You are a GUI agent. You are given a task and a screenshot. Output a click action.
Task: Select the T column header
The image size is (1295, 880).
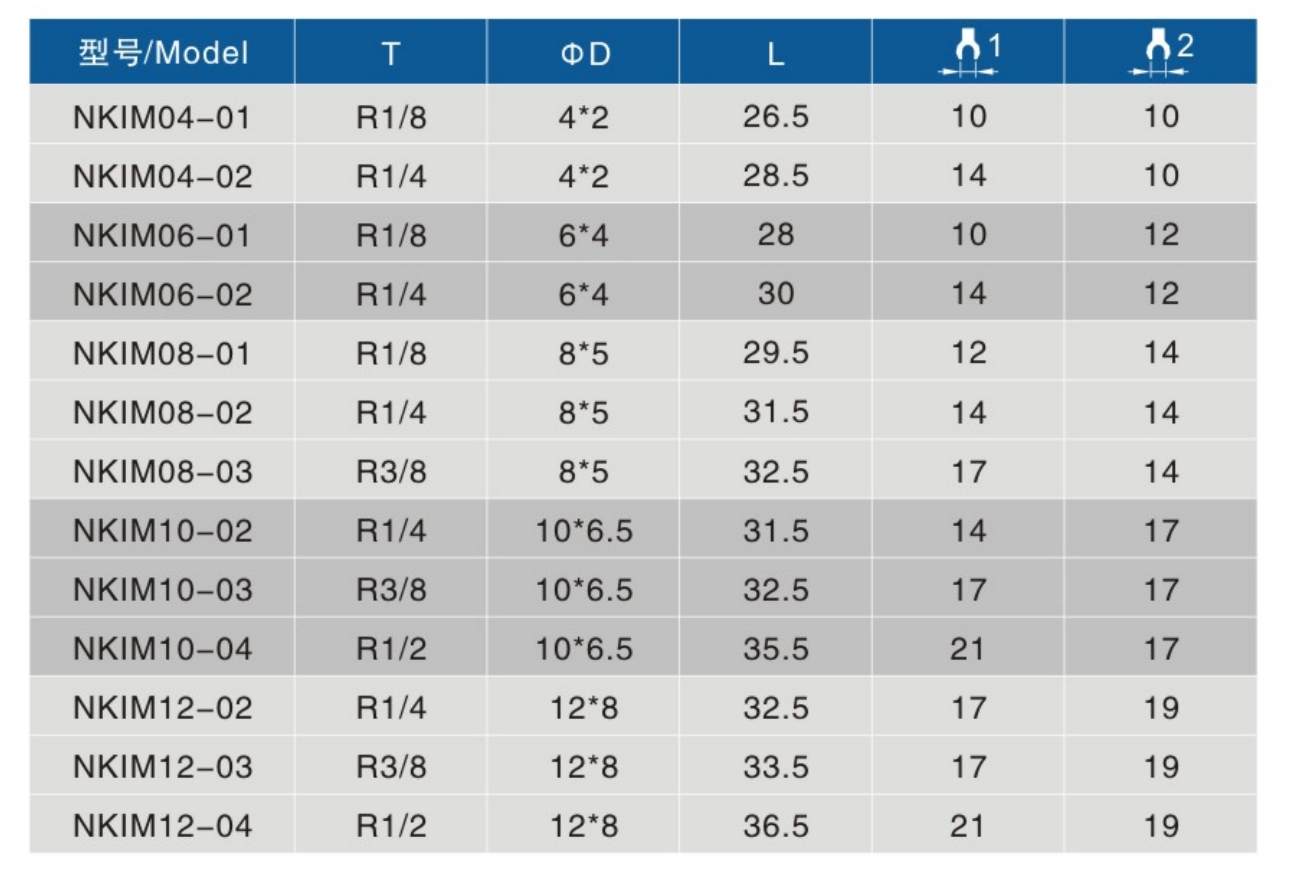click(x=391, y=53)
